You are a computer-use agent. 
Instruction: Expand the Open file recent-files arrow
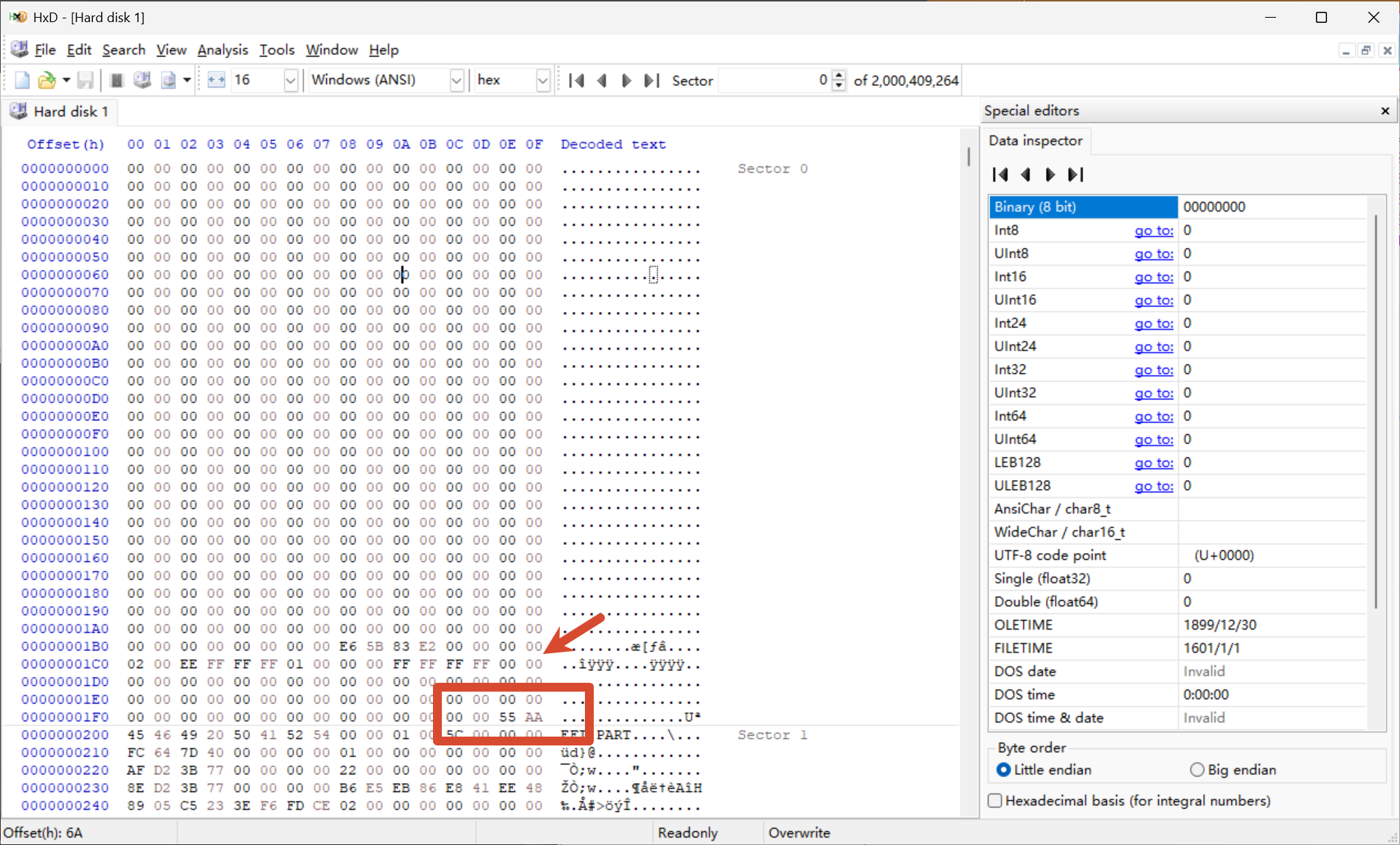point(66,80)
